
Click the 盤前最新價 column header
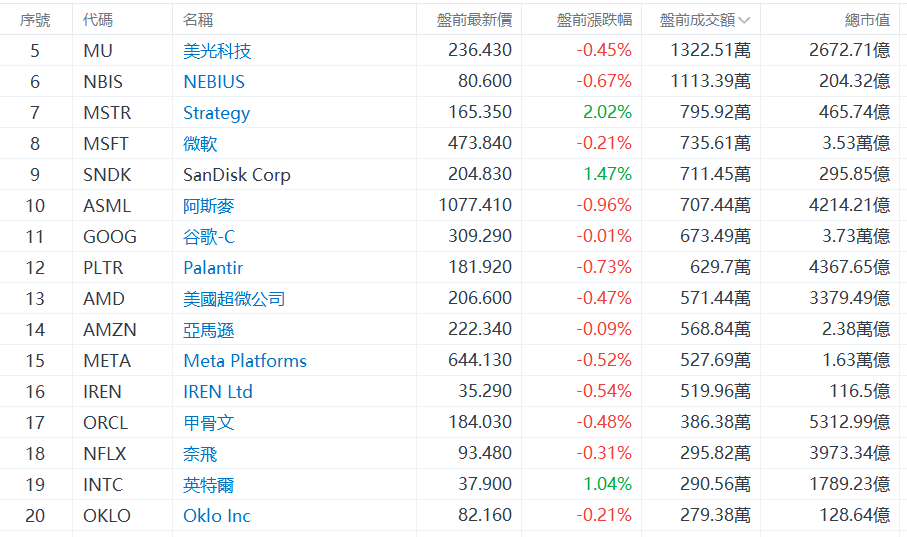[x=474, y=20]
